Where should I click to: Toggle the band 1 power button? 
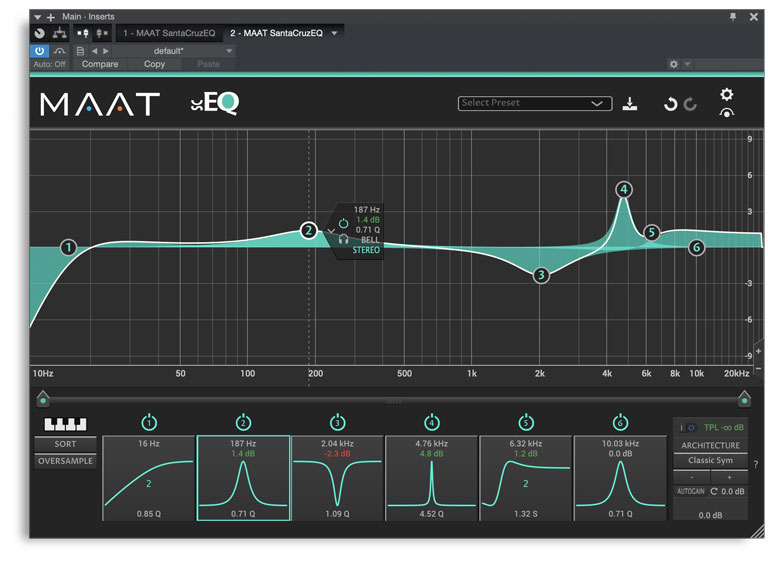coord(150,422)
